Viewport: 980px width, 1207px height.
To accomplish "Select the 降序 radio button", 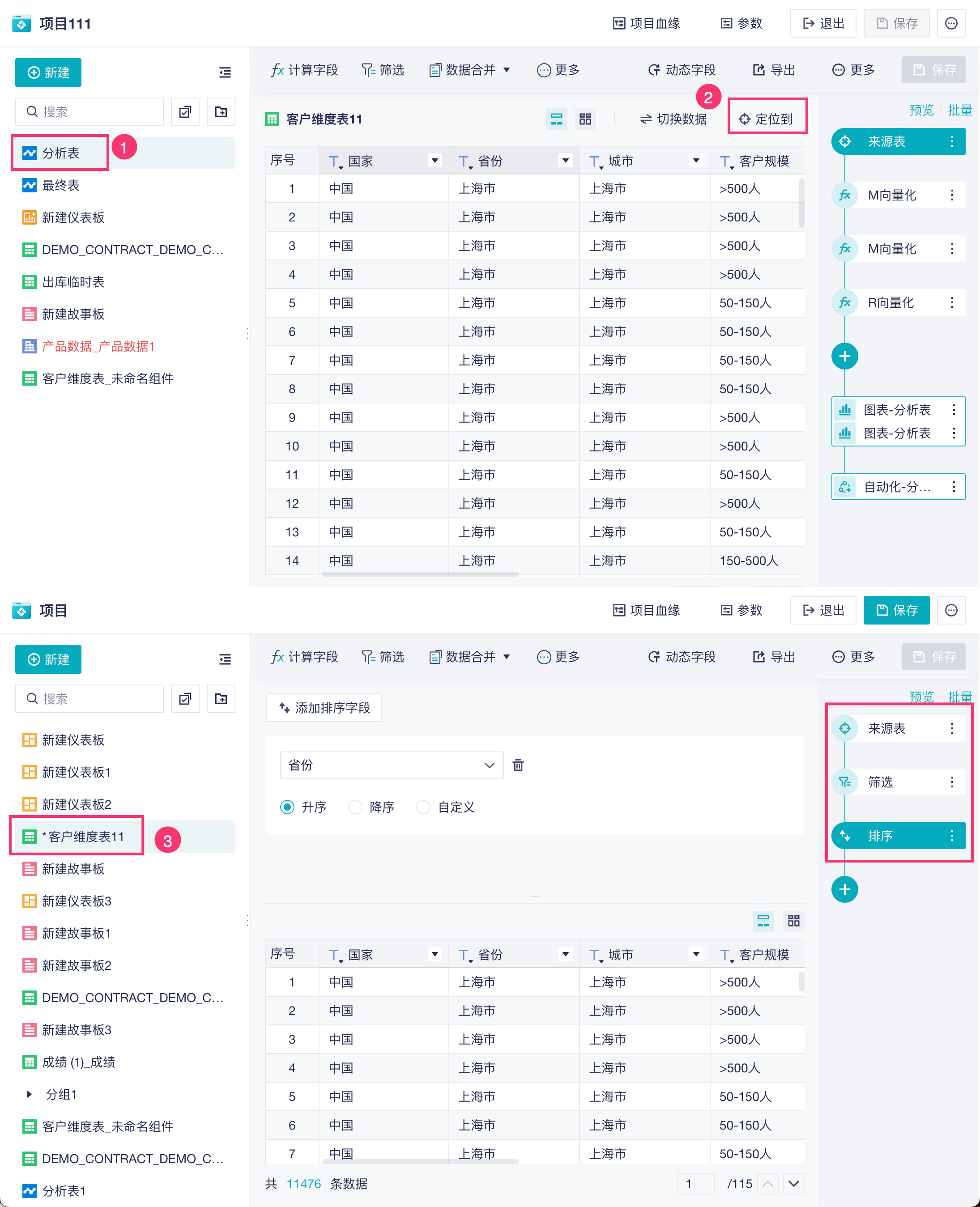I will (x=355, y=807).
